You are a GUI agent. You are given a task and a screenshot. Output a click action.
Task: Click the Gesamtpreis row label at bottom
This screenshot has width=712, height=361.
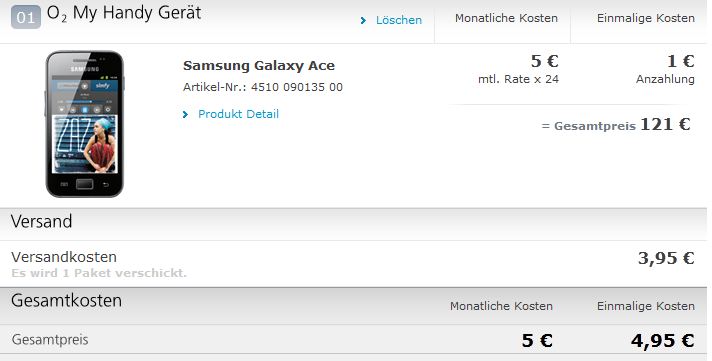[50, 340]
